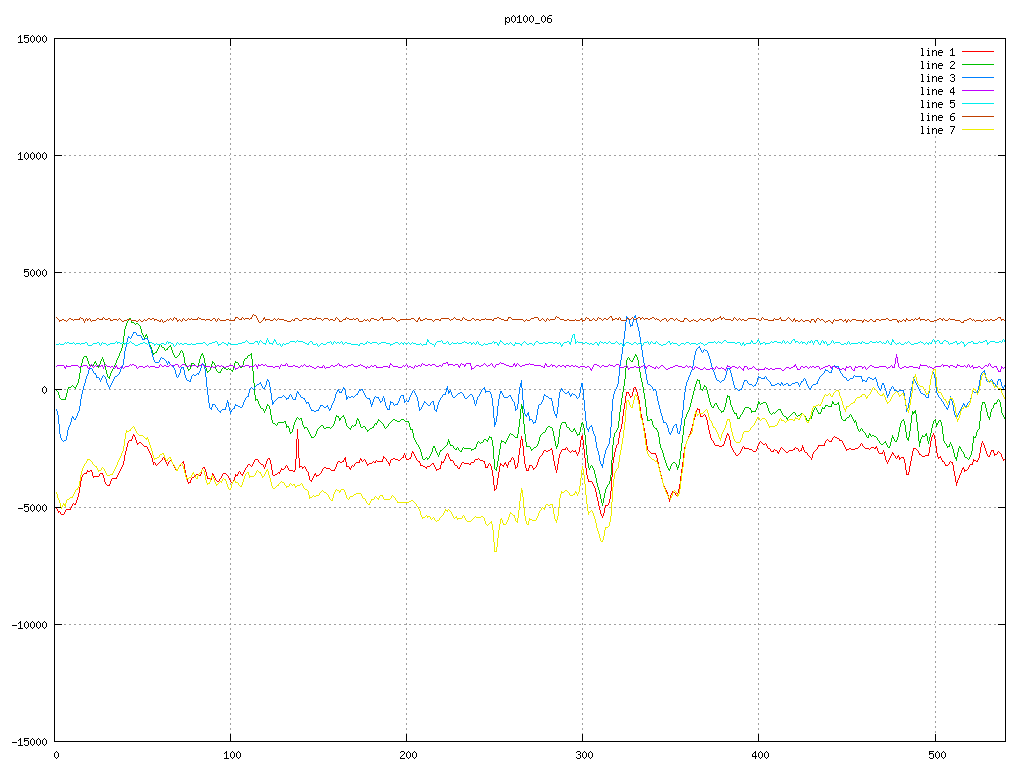The width and height of the screenshot is (1024, 768).
Task: Click the plot title p0100_06
Action: [x=528, y=19]
